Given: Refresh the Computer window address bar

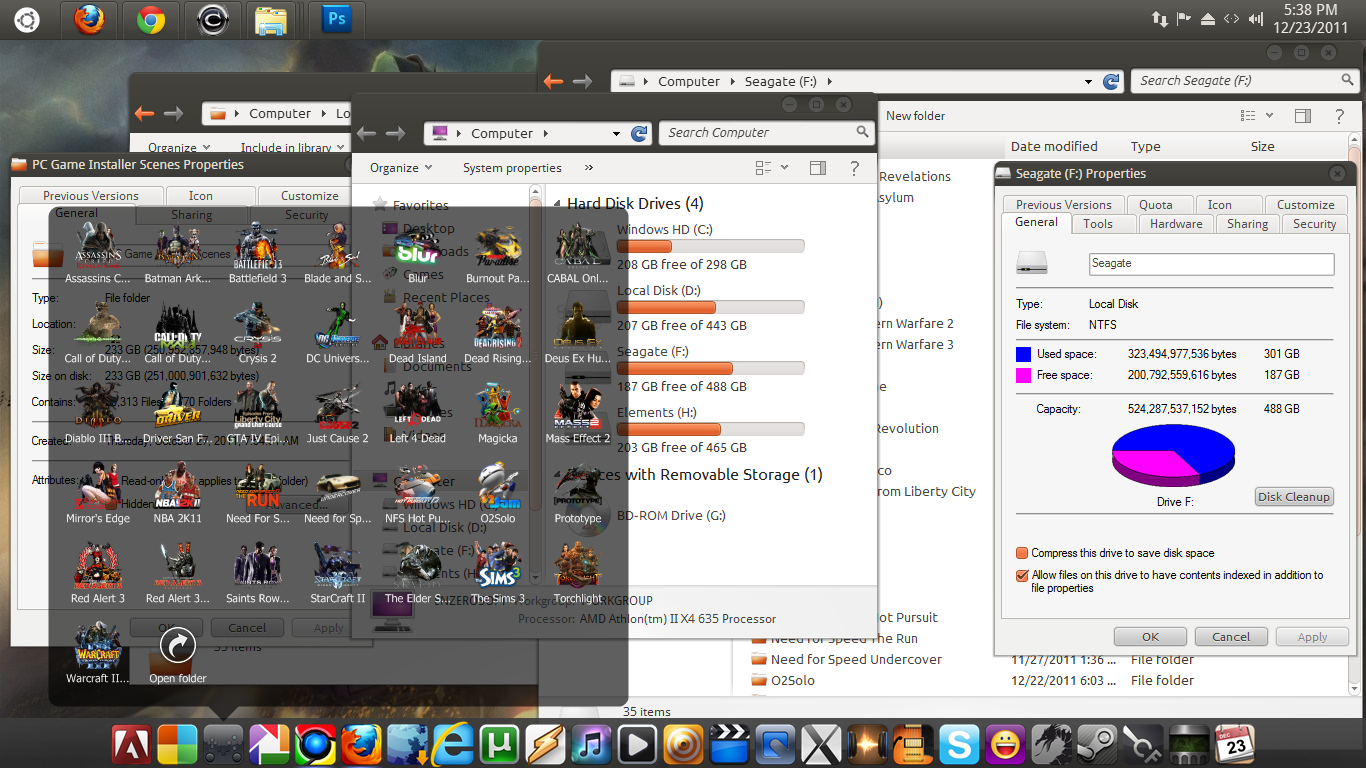Looking at the screenshot, I should 640,133.
